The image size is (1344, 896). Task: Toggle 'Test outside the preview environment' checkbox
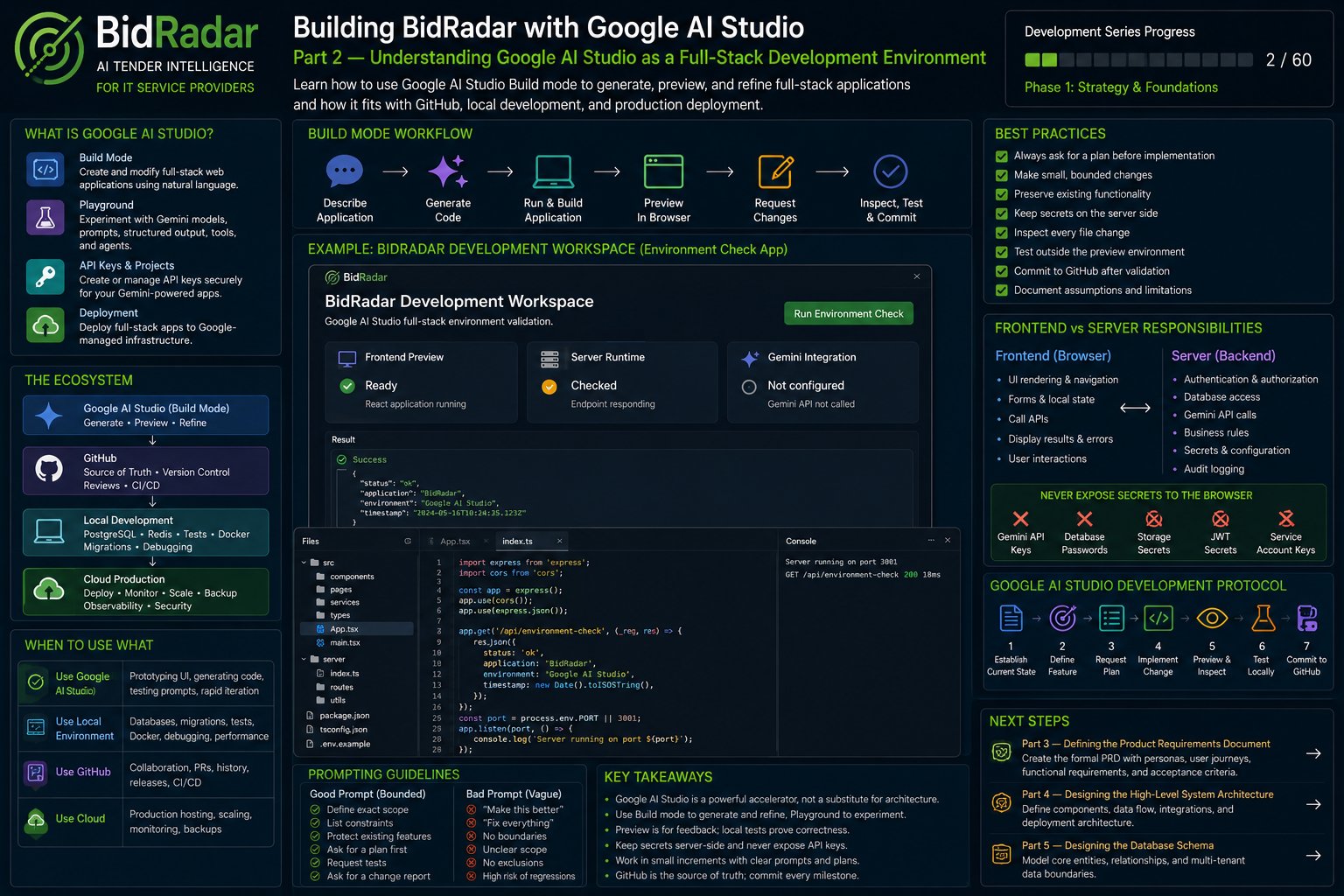[x=1002, y=252]
